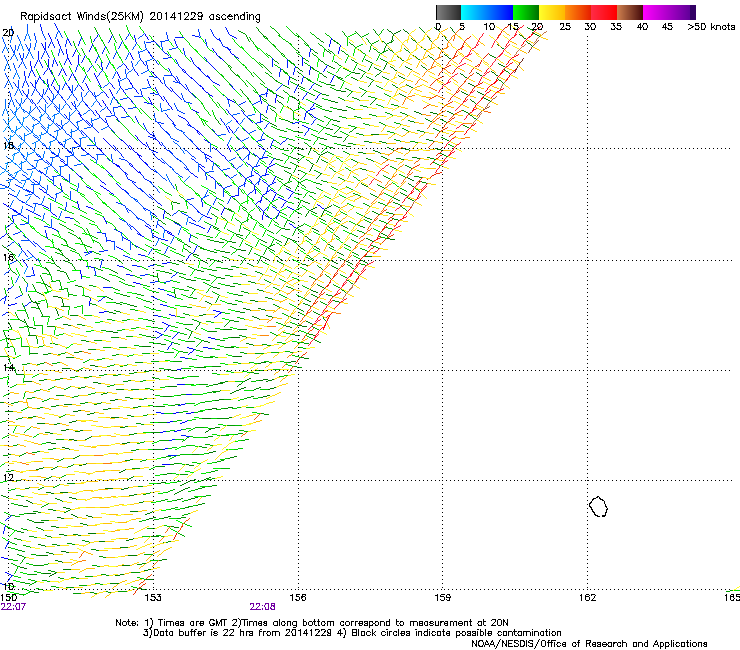Click the red 30-35 knots legend swatch
This screenshot has height=650, width=740.
(x=604, y=12)
